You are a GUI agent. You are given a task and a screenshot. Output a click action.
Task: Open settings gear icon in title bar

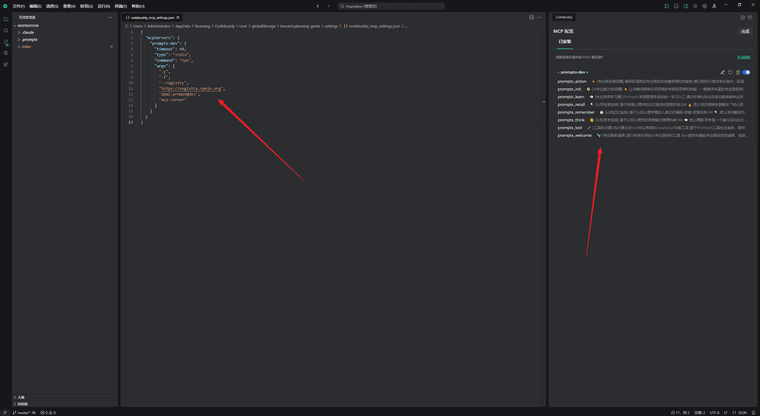click(695, 6)
